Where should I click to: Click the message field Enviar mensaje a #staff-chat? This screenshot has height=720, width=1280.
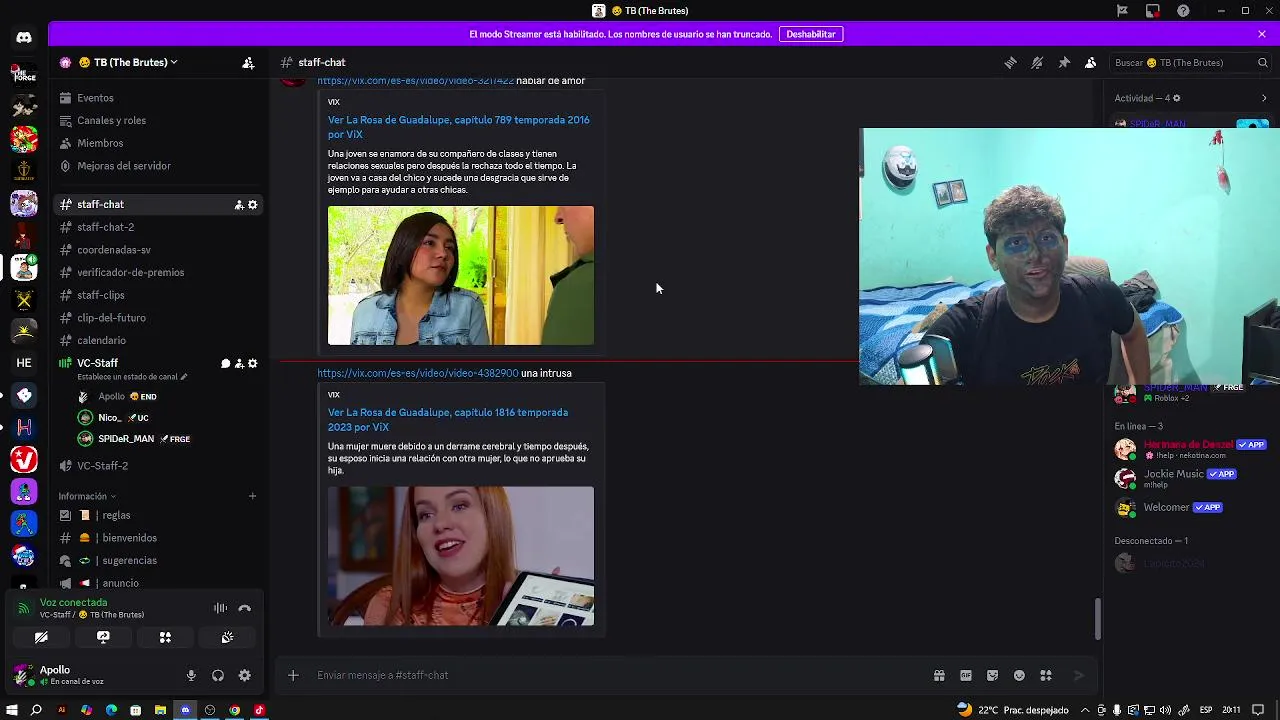click(x=615, y=676)
